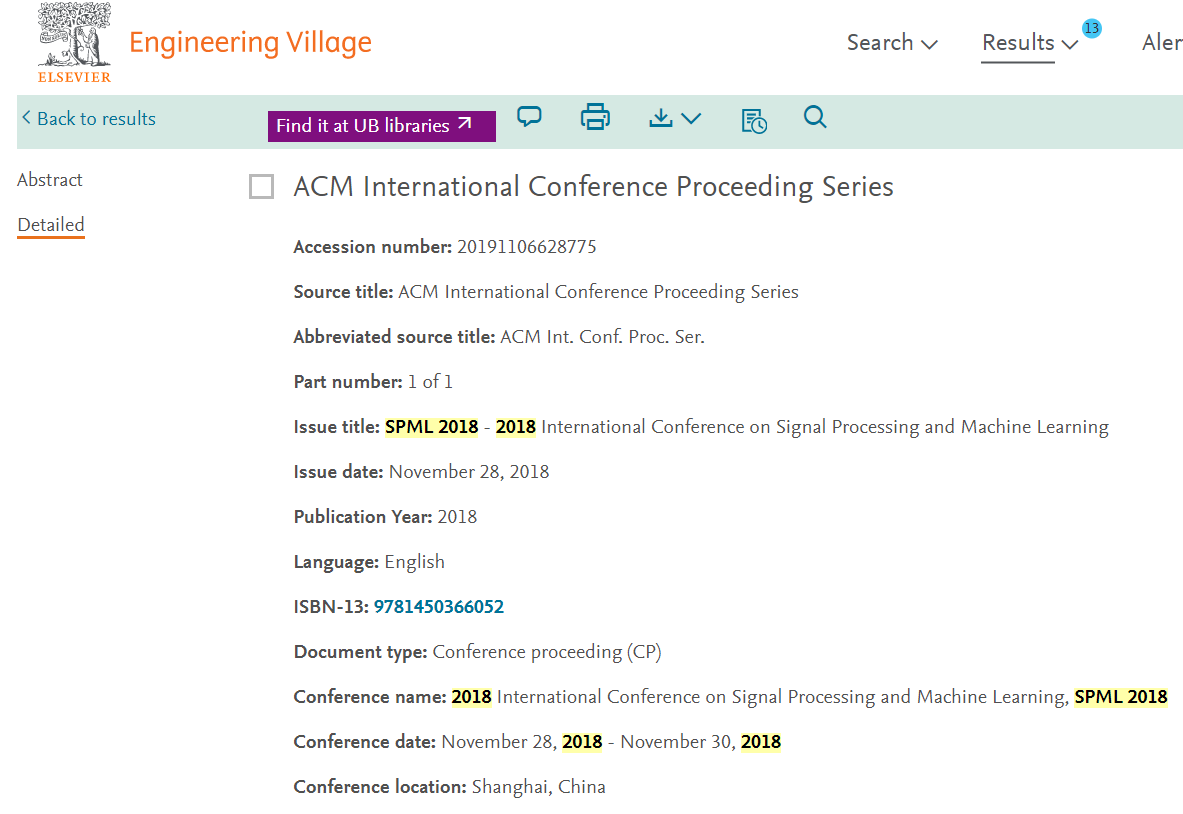The width and height of the screenshot is (1183, 814).
Task: Open the Alerts menu item
Action: click(x=1162, y=43)
